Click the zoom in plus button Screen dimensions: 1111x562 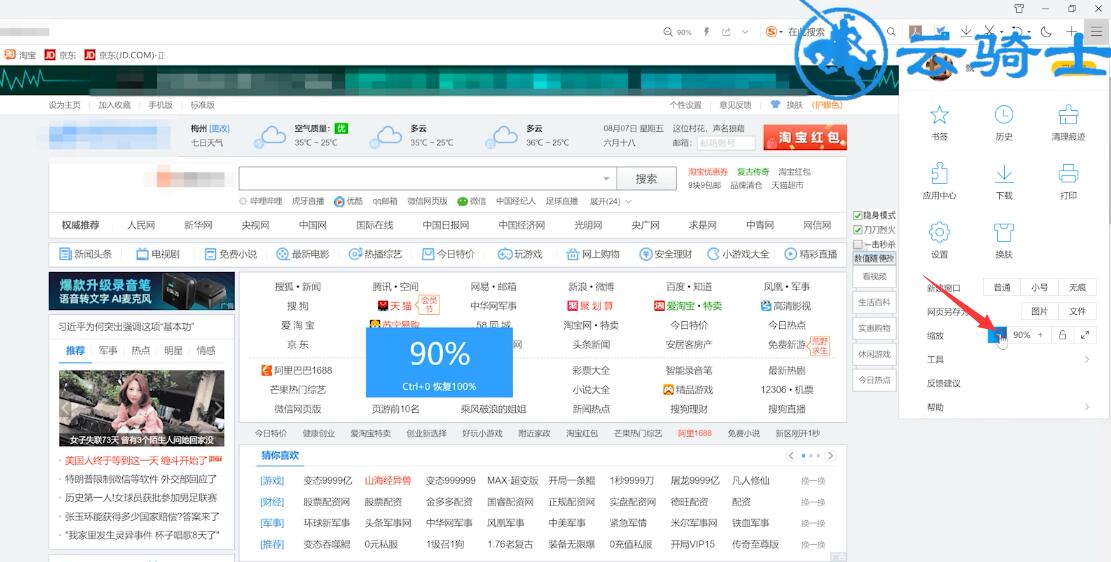[x=1040, y=335]
